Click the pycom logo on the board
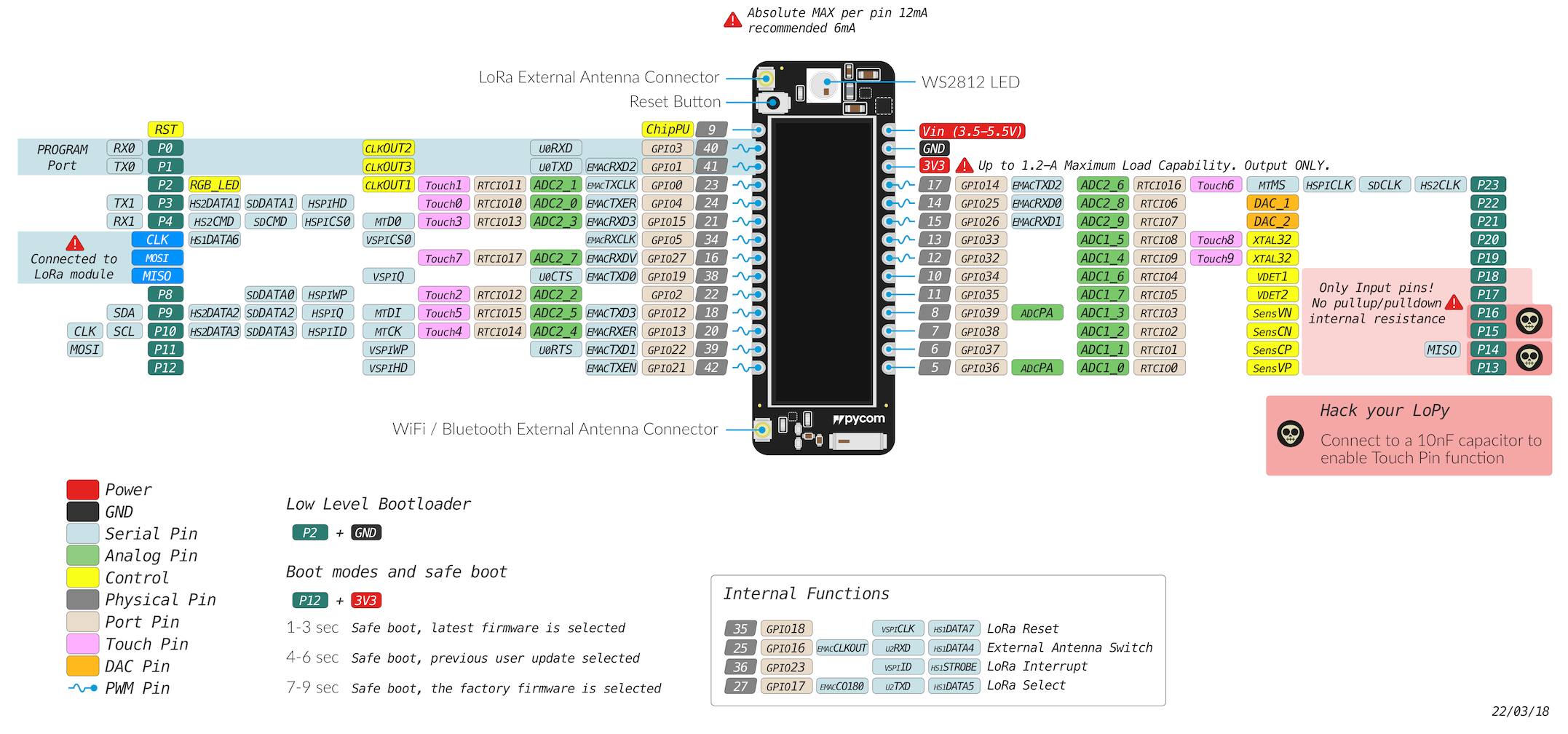The image size is (1568, 734). pyautogui.click(x=859, y=419)
